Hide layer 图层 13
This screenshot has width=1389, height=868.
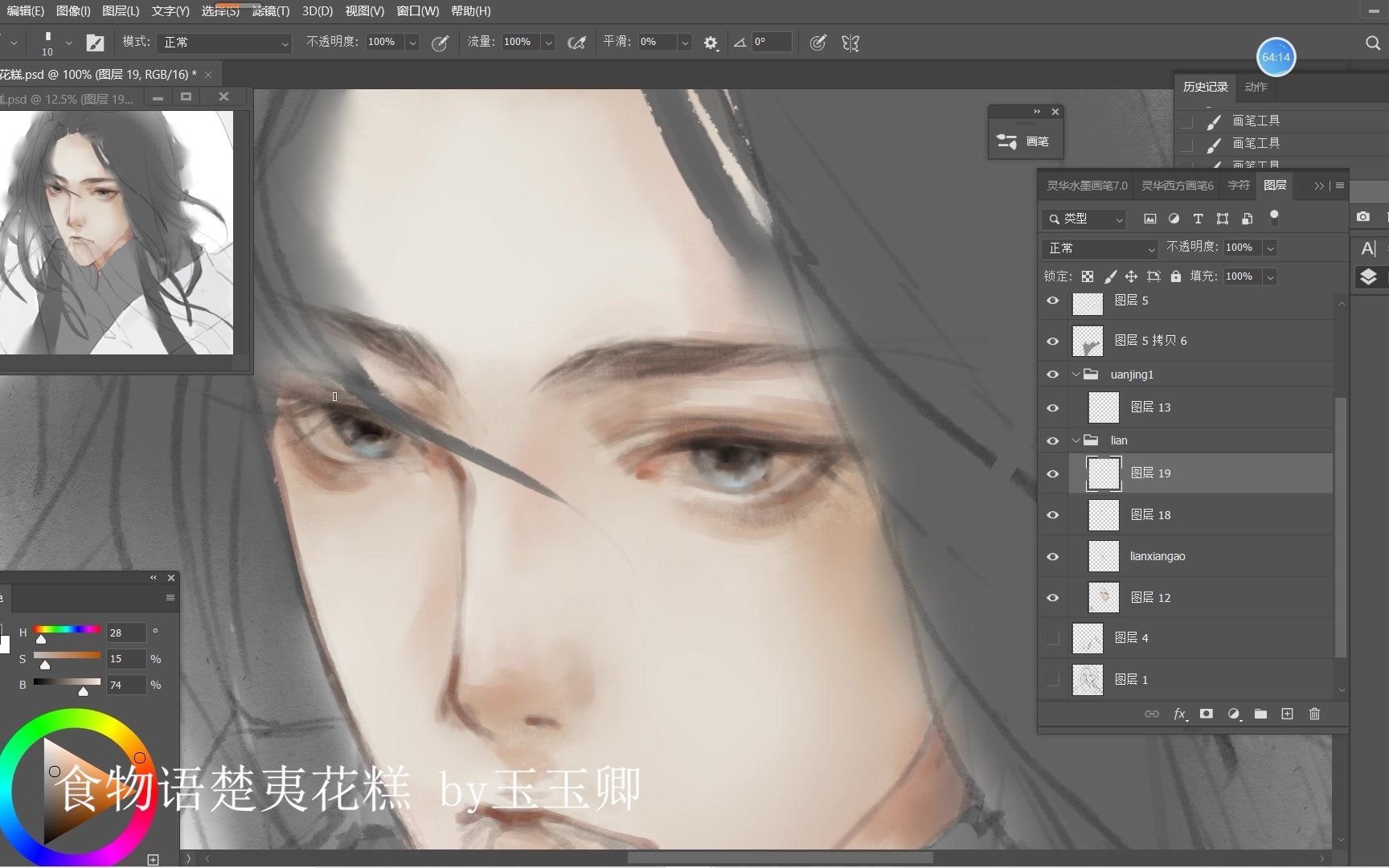1053,408
